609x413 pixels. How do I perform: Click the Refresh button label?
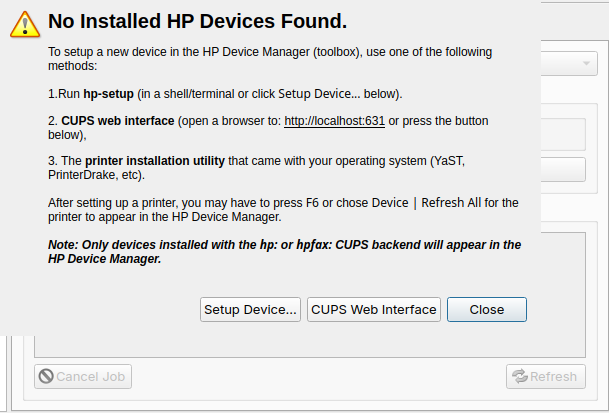(x=553, y=377)
